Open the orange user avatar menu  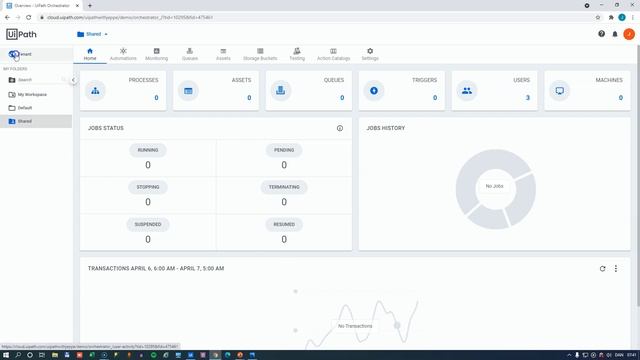click(x=629, y=34)
